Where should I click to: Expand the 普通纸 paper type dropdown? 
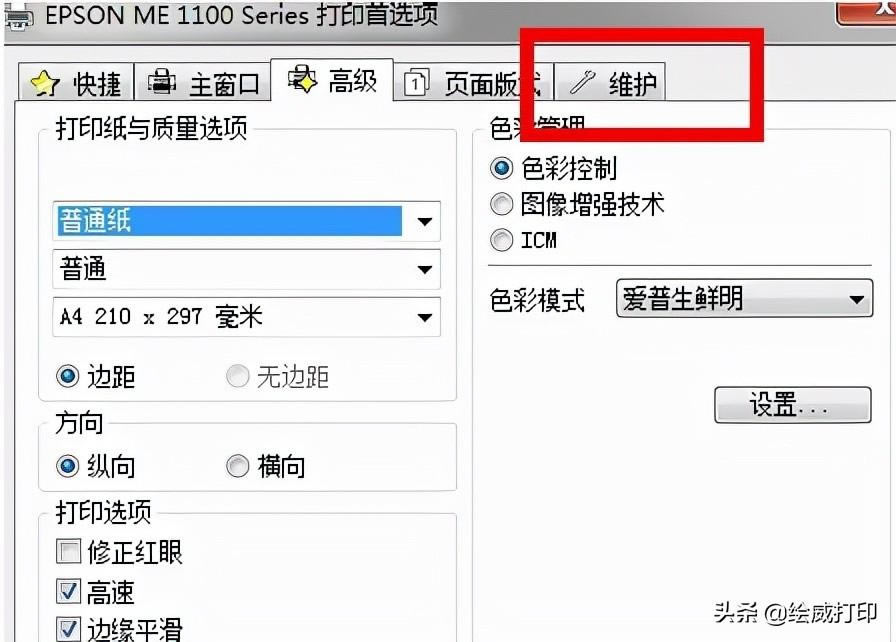pyautogui.click(x=246, y=221)
